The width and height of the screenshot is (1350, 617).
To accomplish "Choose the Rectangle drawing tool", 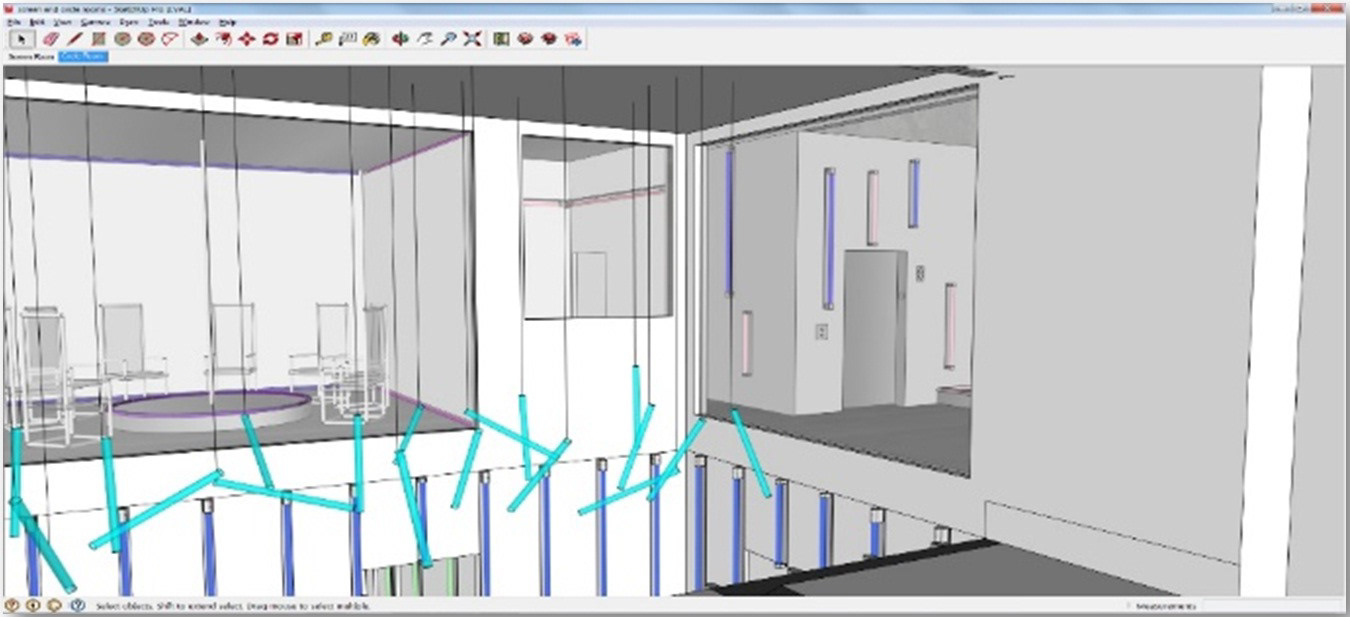I will (98, 39).
